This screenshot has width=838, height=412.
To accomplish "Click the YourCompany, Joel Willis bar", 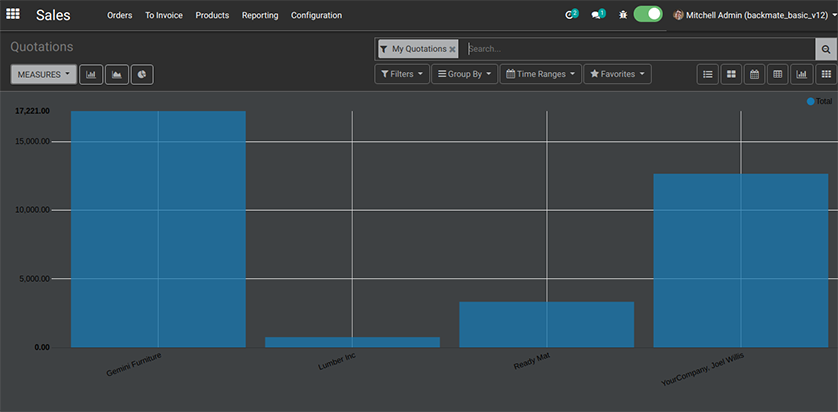I will [741, 260].
